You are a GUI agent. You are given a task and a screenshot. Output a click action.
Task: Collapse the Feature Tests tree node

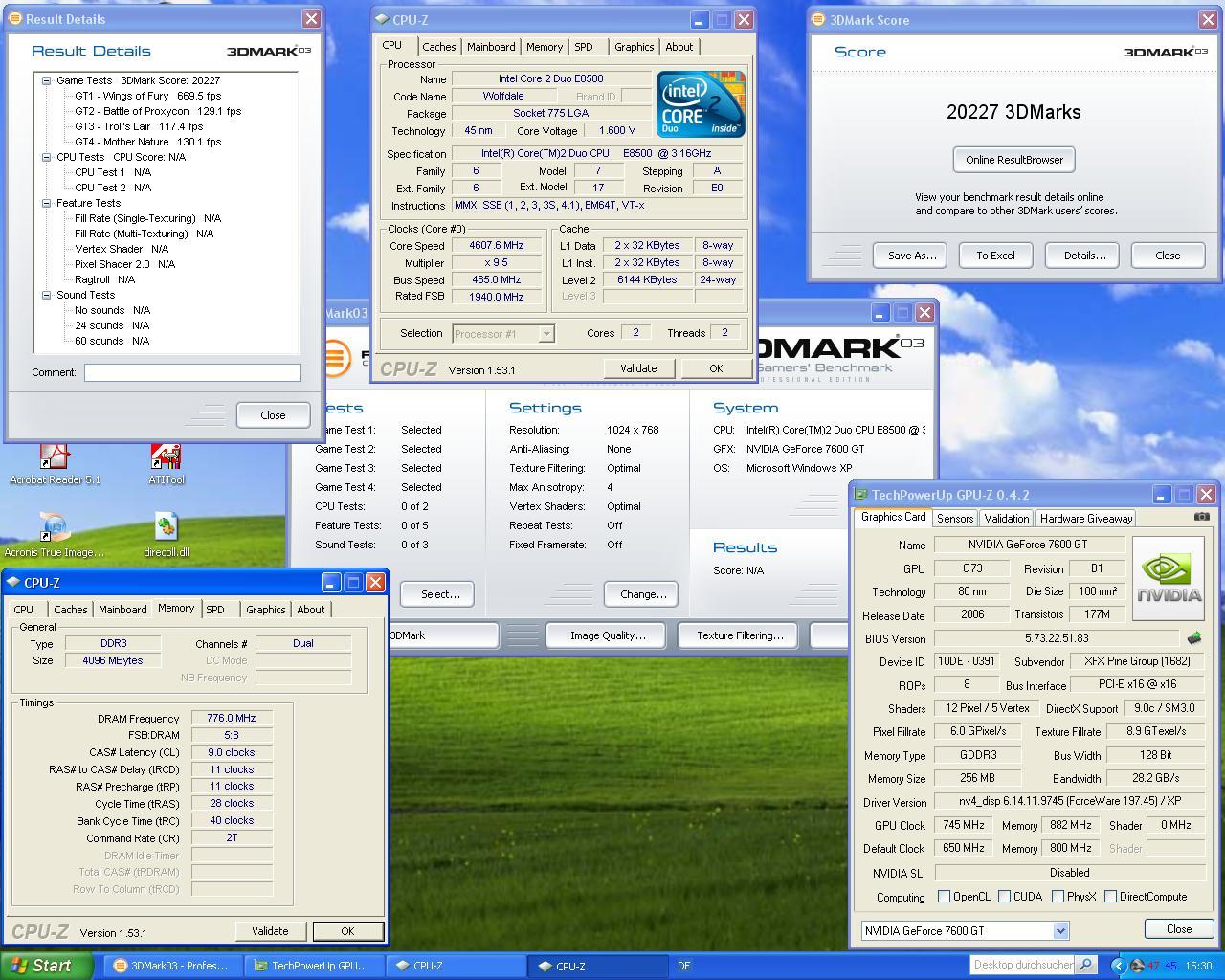[46, 203]
